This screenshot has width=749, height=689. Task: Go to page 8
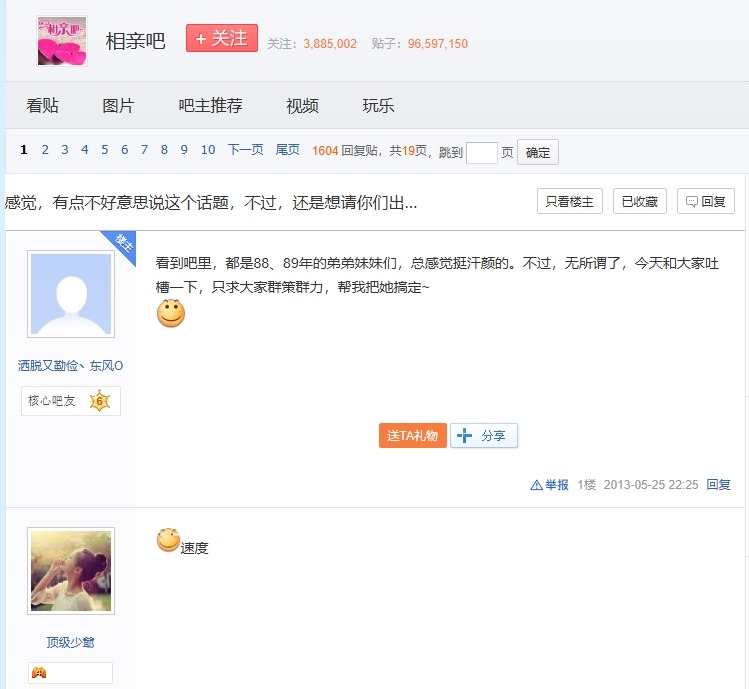tap(164, 150)
